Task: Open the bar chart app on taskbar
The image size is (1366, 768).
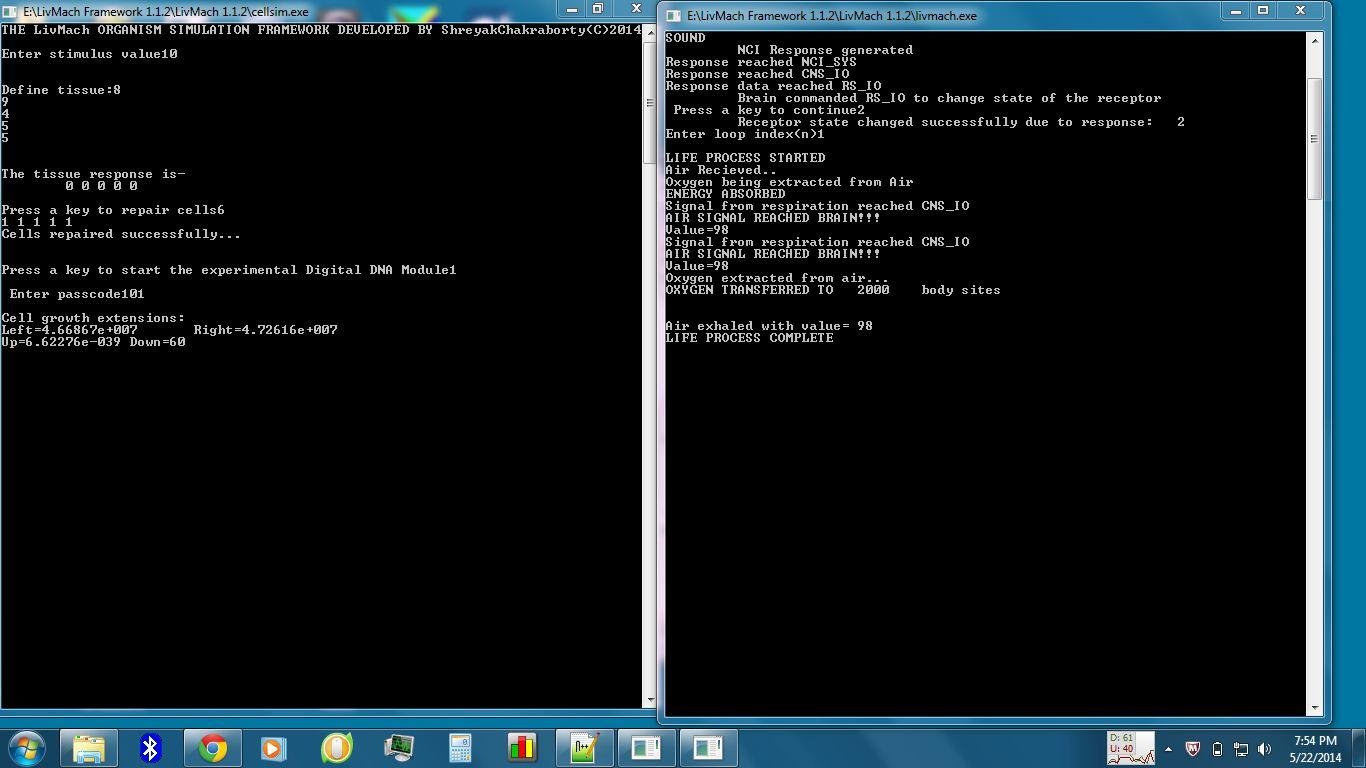Action: (x=522, y=748)
